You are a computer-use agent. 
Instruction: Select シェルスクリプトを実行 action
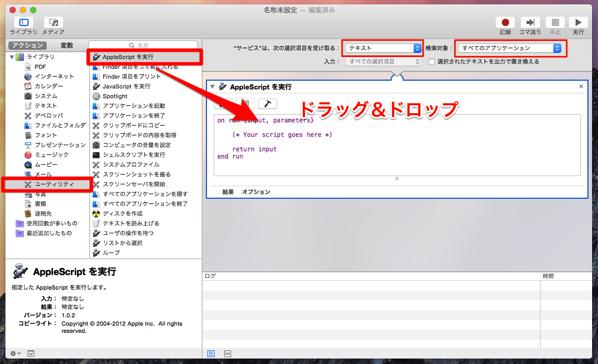coord(133,155)
